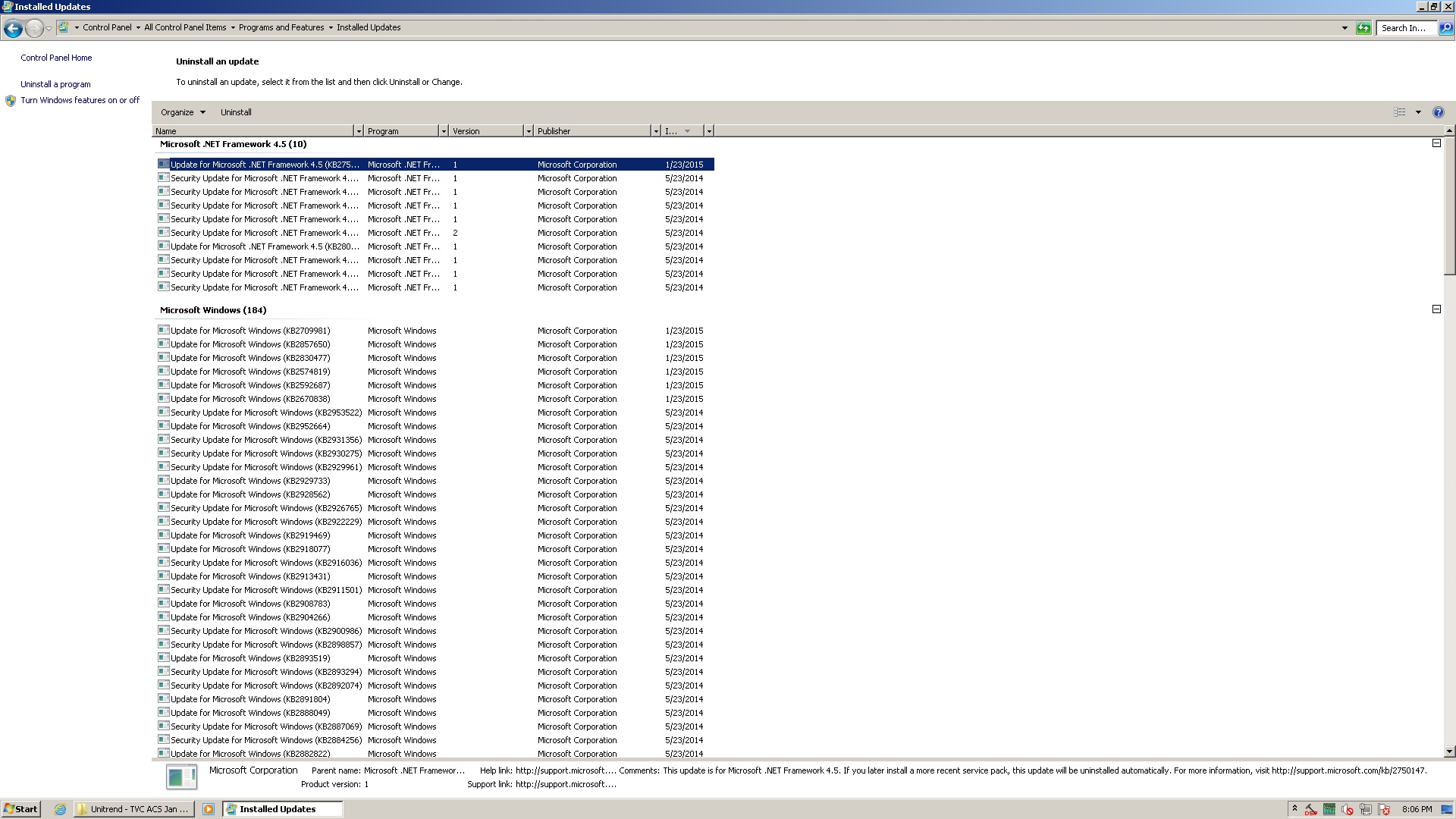Select the update KB2709981 checkbox

pos(163,330)
